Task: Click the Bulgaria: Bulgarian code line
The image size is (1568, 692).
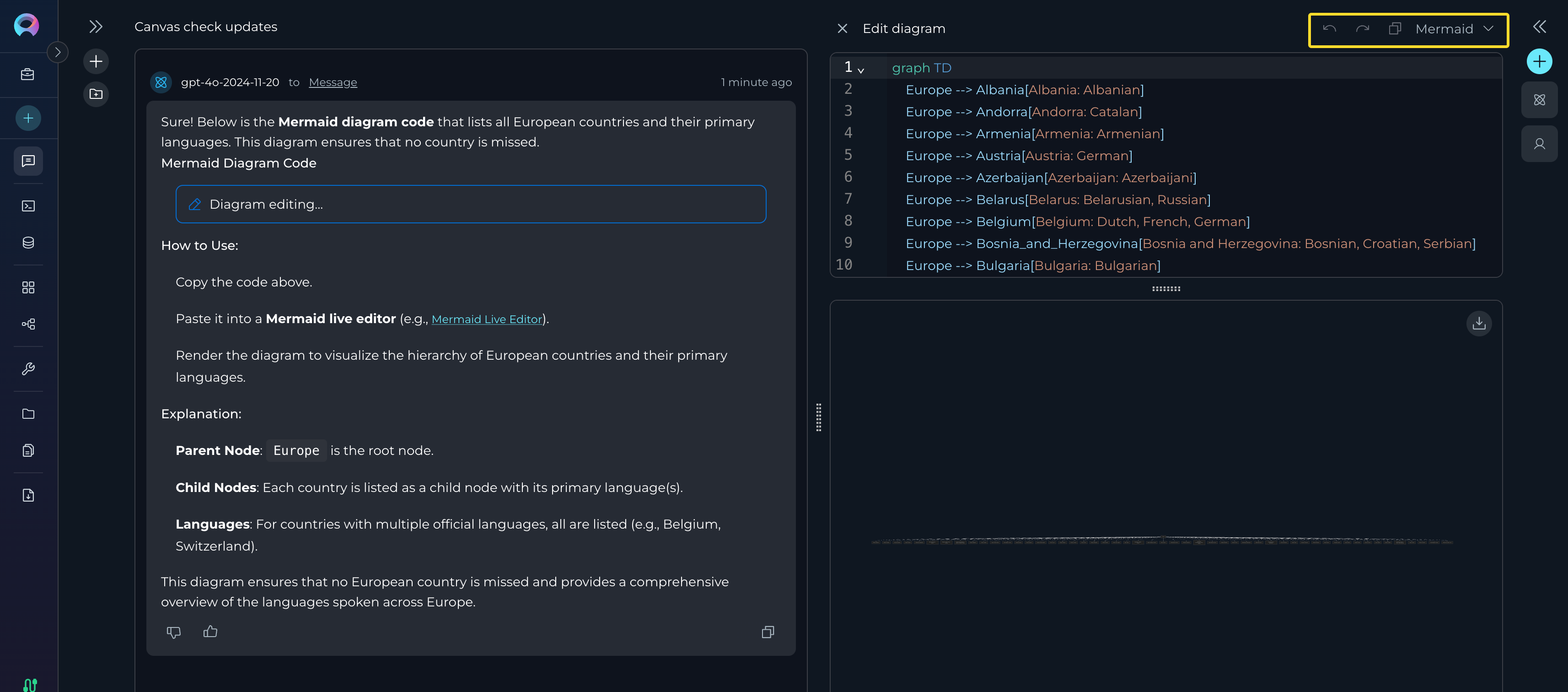Action: click(1032, 265)
